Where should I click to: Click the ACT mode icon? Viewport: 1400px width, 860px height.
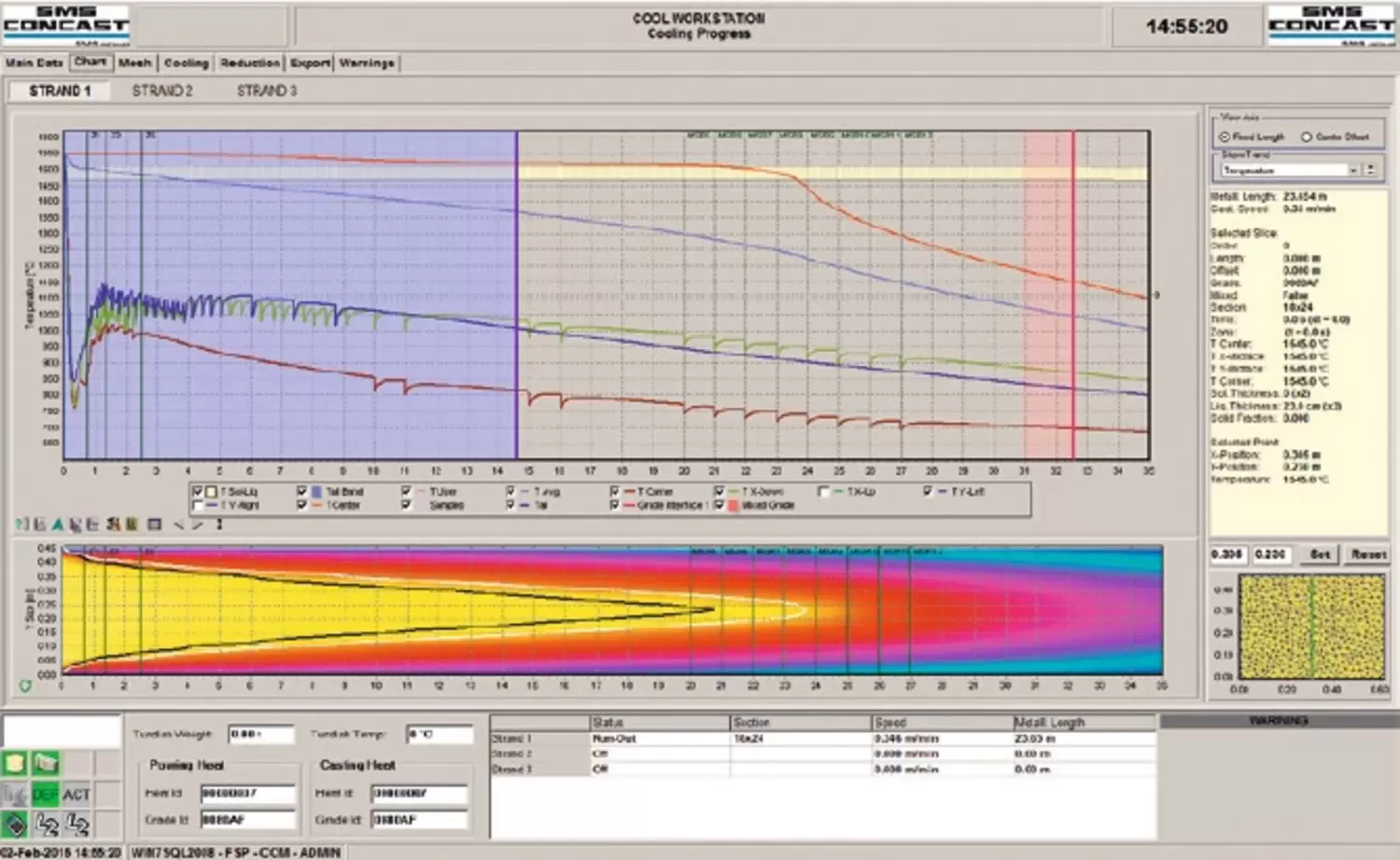pos(77,795)
